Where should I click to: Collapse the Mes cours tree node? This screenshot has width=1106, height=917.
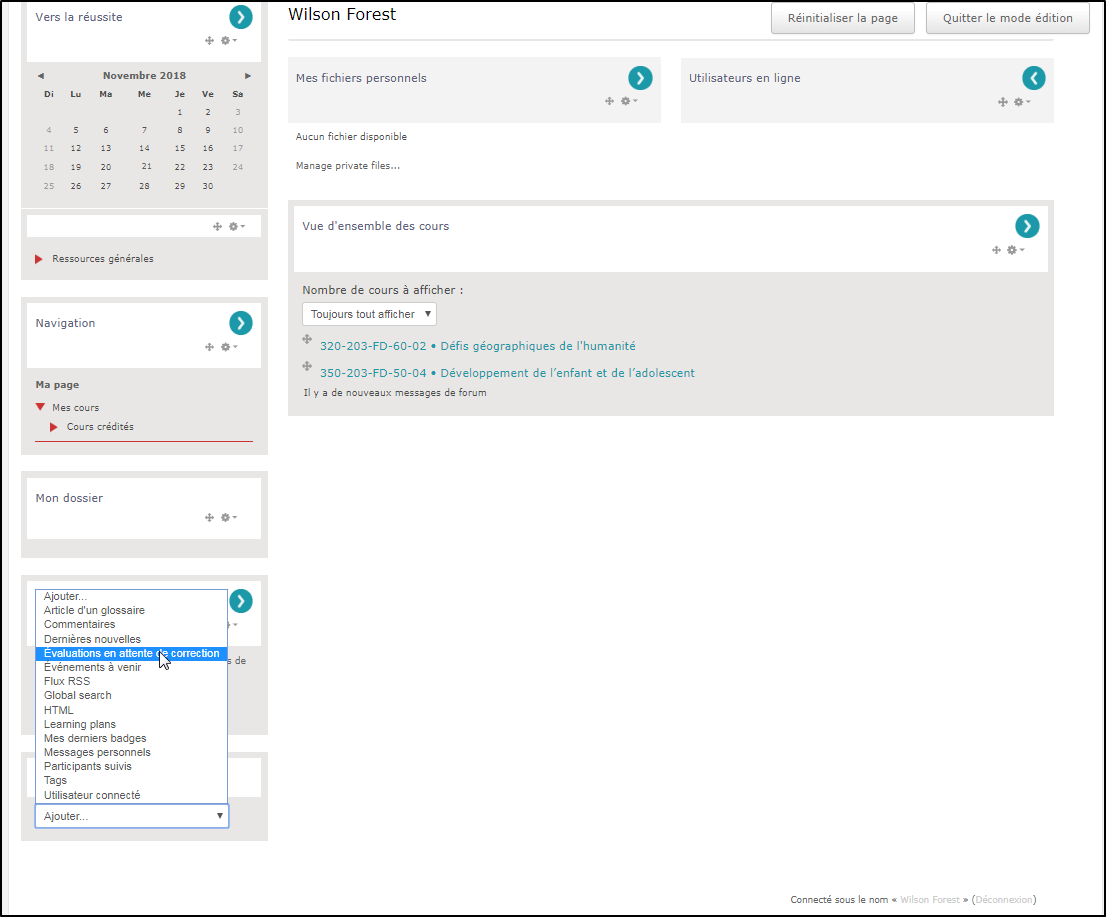40,407
